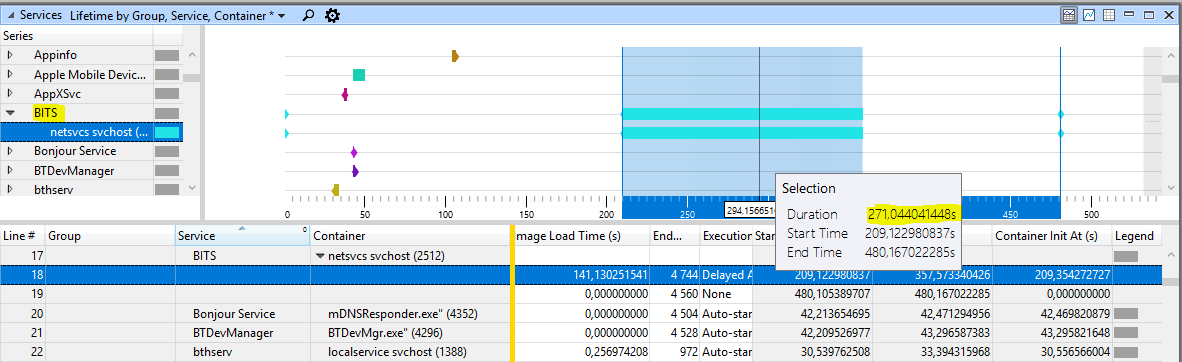Open the search magnifier icon
The image size is (1182, 362).
[x=308, y=15]
